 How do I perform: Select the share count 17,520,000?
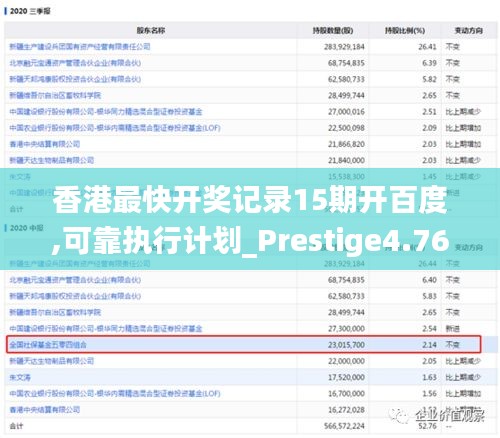pyautogui.click(x=346, y=377)
